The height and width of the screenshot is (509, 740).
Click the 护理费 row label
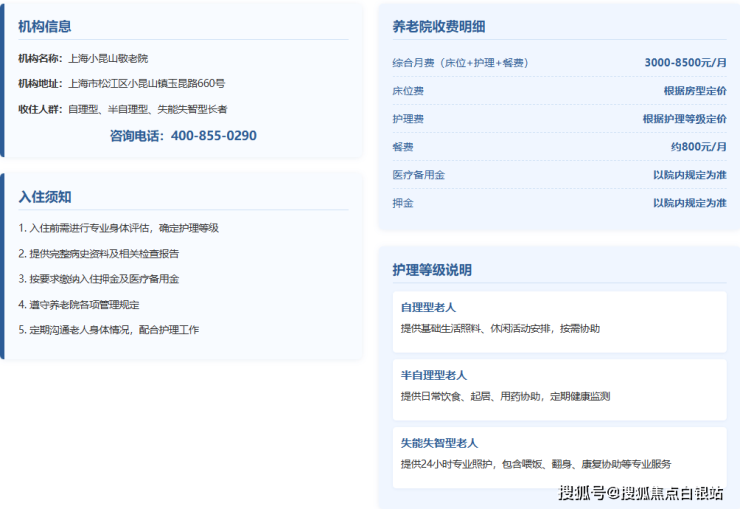tap(408, 119)
